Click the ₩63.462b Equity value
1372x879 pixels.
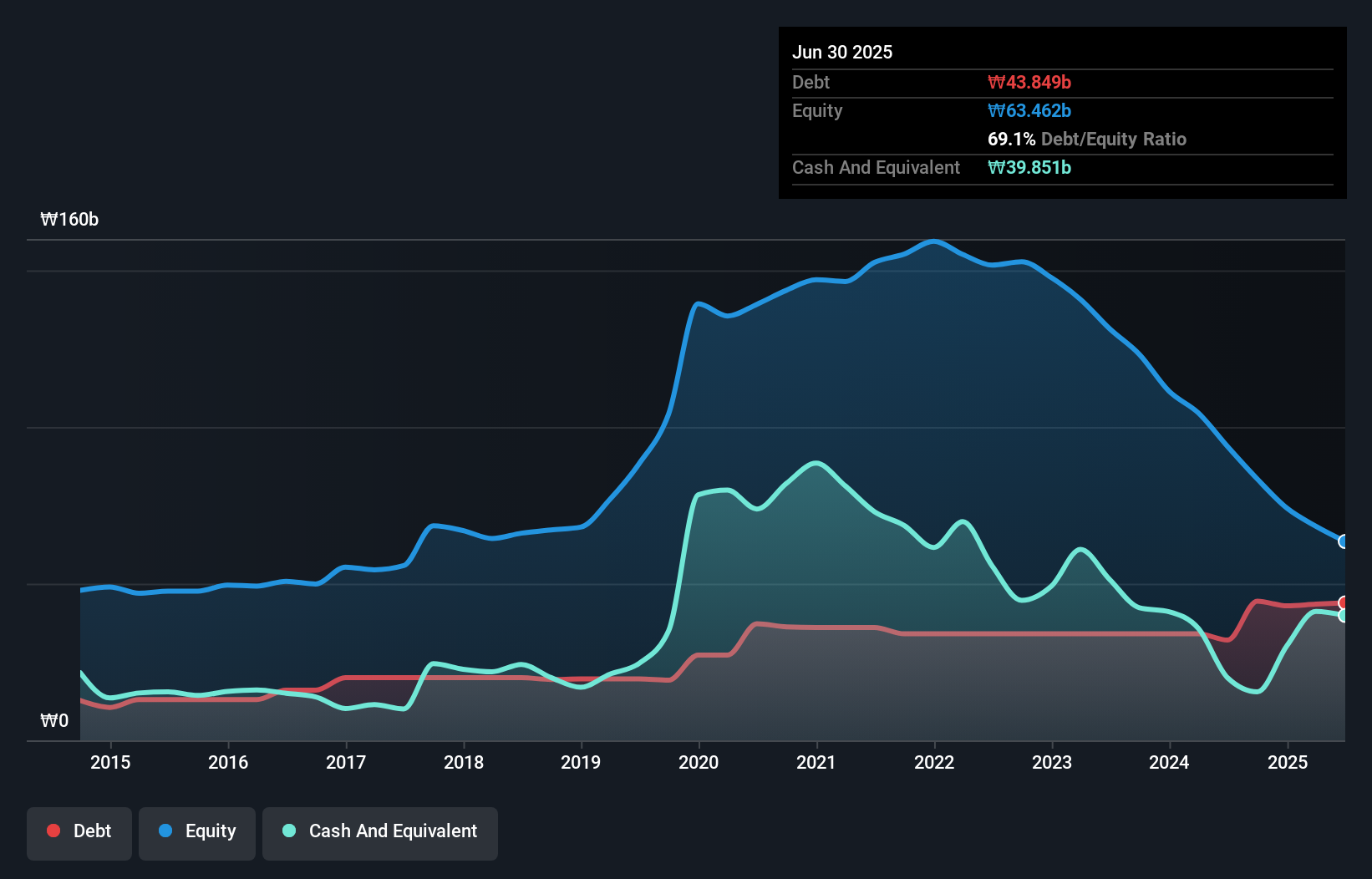pyautogui.click(x=1029, y=111)
